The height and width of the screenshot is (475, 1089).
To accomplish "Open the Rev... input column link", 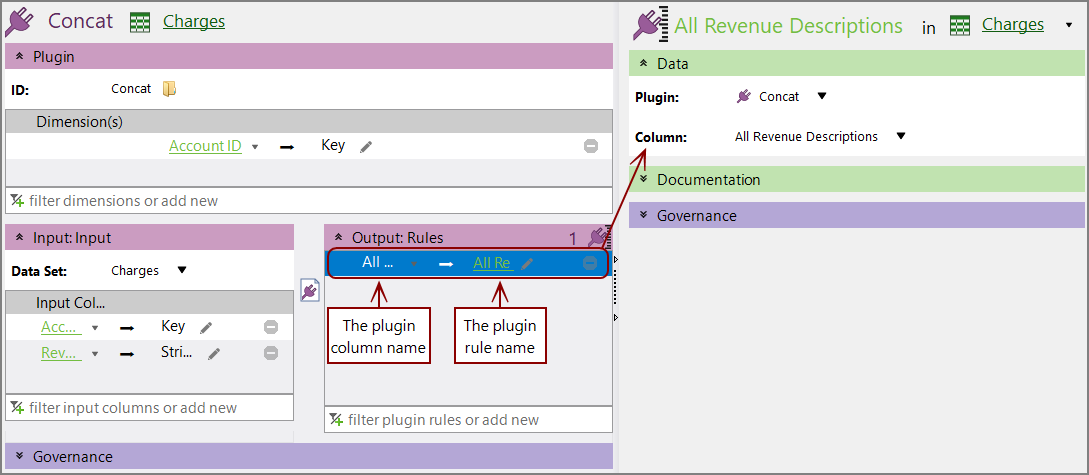I will pyautogui.click(x=61, y=353).
